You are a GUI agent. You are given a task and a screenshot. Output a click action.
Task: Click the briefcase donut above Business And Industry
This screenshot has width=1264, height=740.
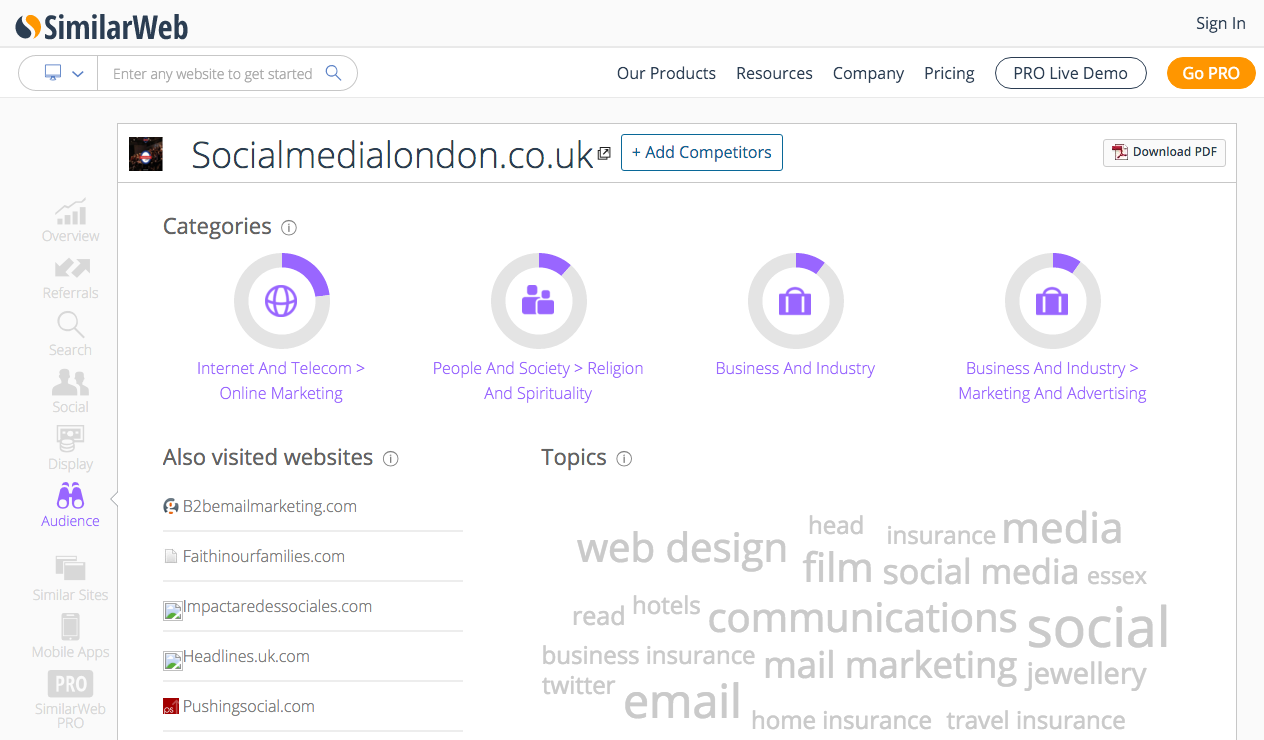795,301
